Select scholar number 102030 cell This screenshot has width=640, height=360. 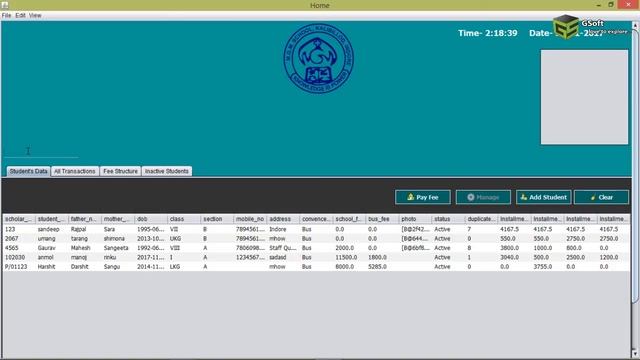click(x=19, y=258)
